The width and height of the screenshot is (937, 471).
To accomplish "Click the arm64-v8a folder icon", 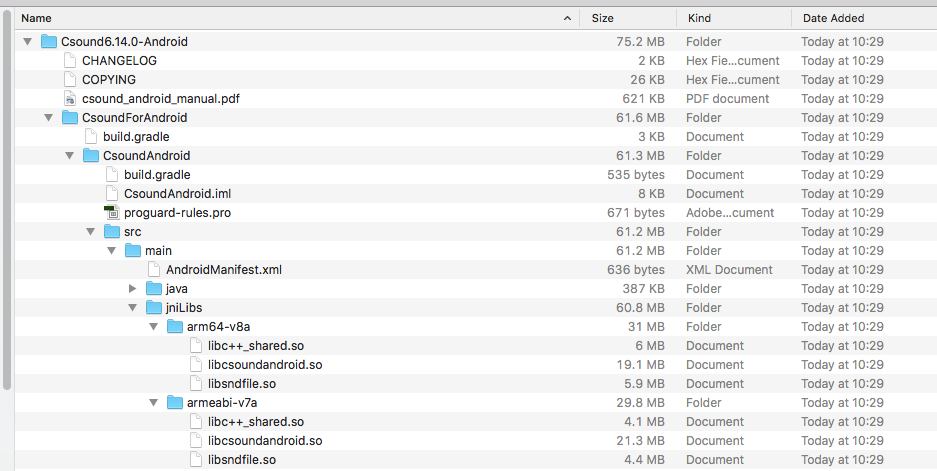I will 174,326.
